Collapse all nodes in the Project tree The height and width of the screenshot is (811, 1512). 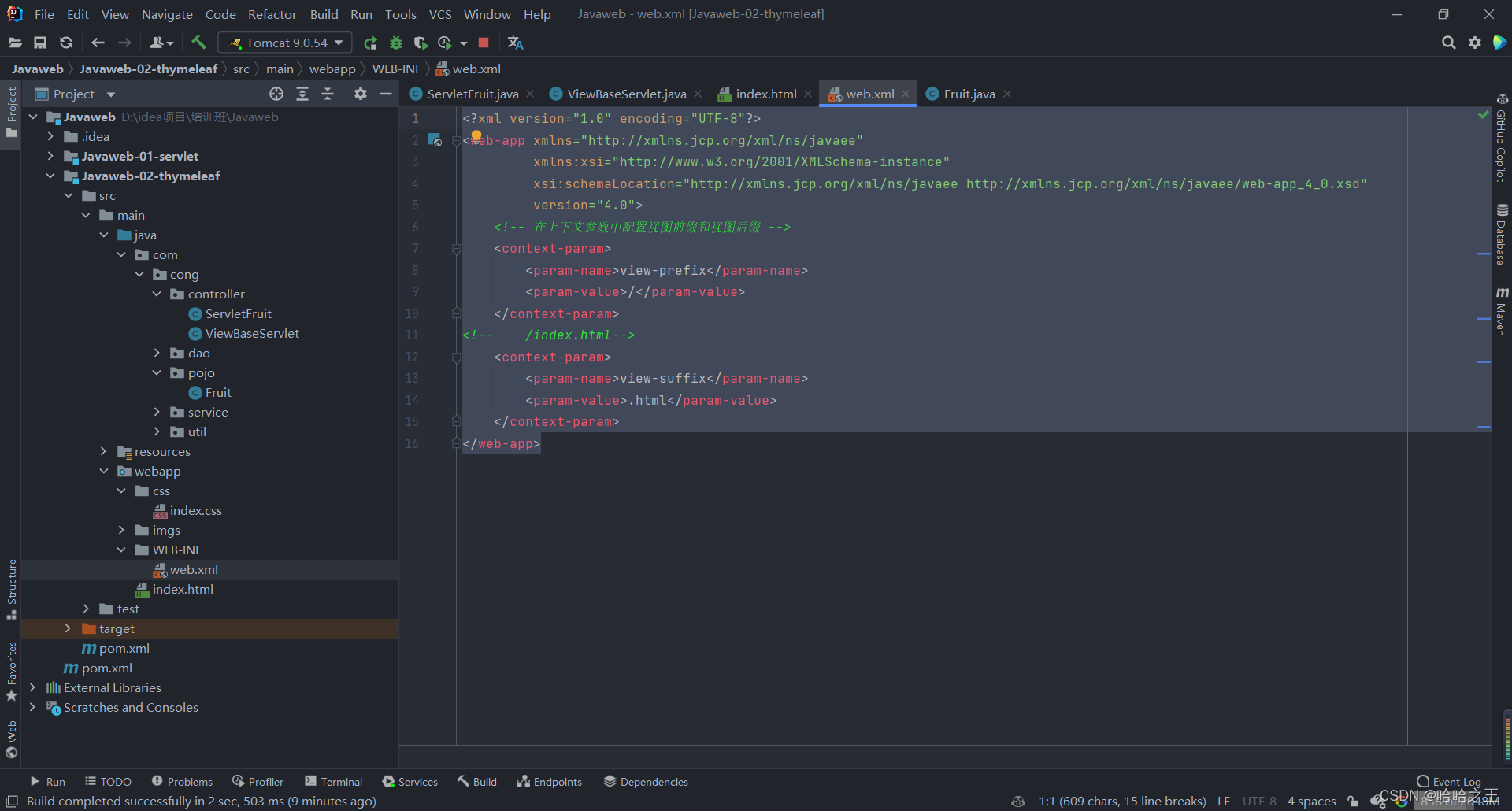click(x=328, y=94)
